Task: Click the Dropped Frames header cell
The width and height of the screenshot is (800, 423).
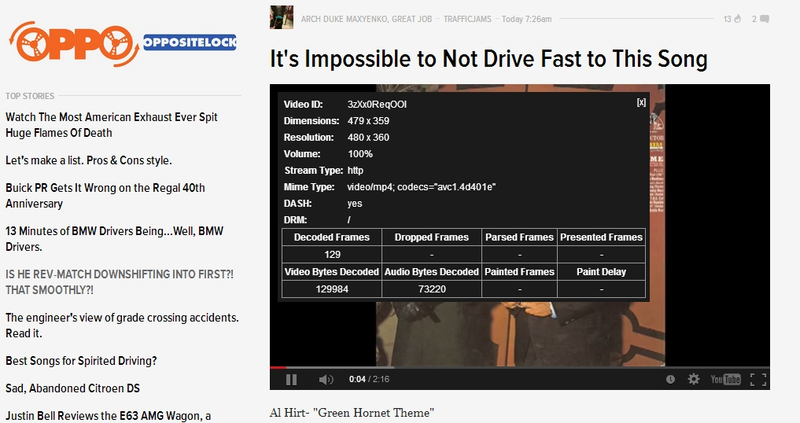Action: click(432, 237)
